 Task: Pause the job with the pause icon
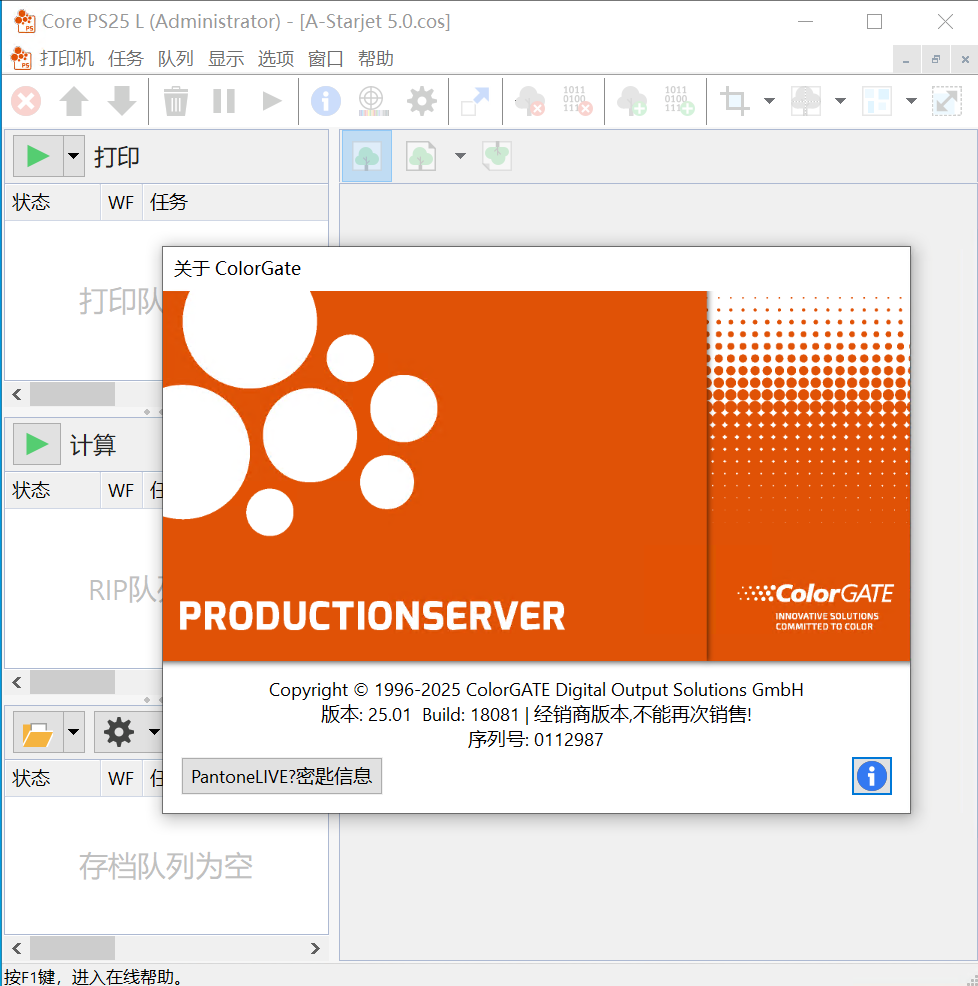[224, 101]
